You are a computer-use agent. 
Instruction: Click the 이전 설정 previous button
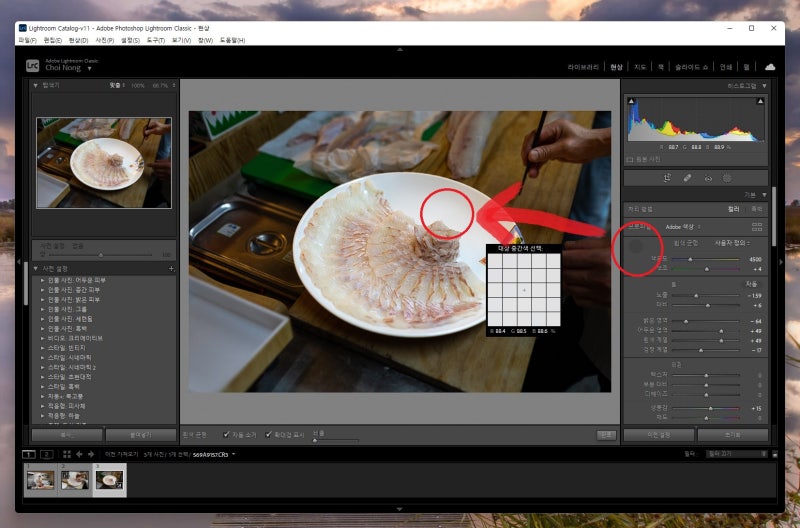tap(659, 435)
